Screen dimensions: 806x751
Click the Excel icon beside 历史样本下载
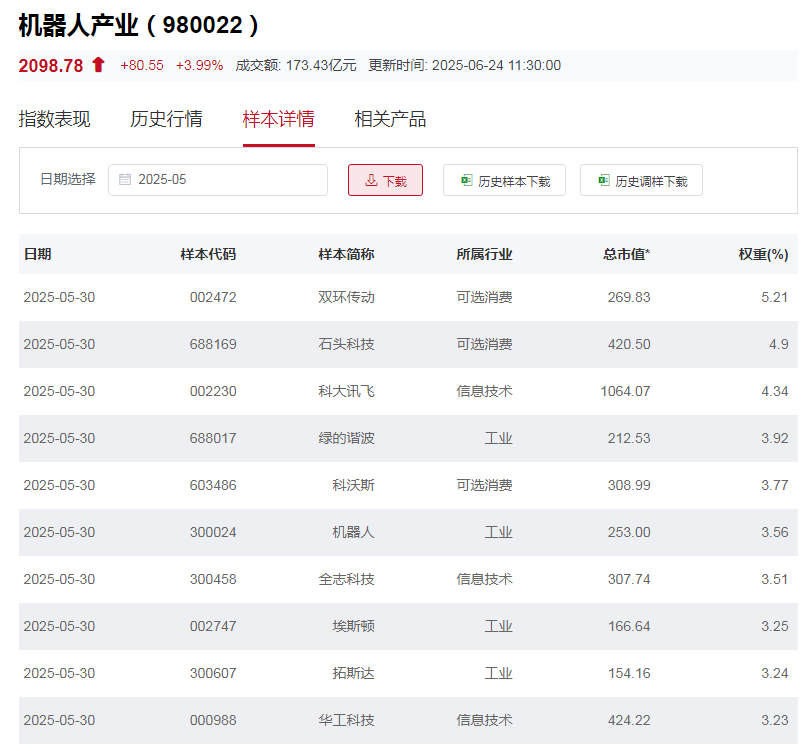point(466,180)
